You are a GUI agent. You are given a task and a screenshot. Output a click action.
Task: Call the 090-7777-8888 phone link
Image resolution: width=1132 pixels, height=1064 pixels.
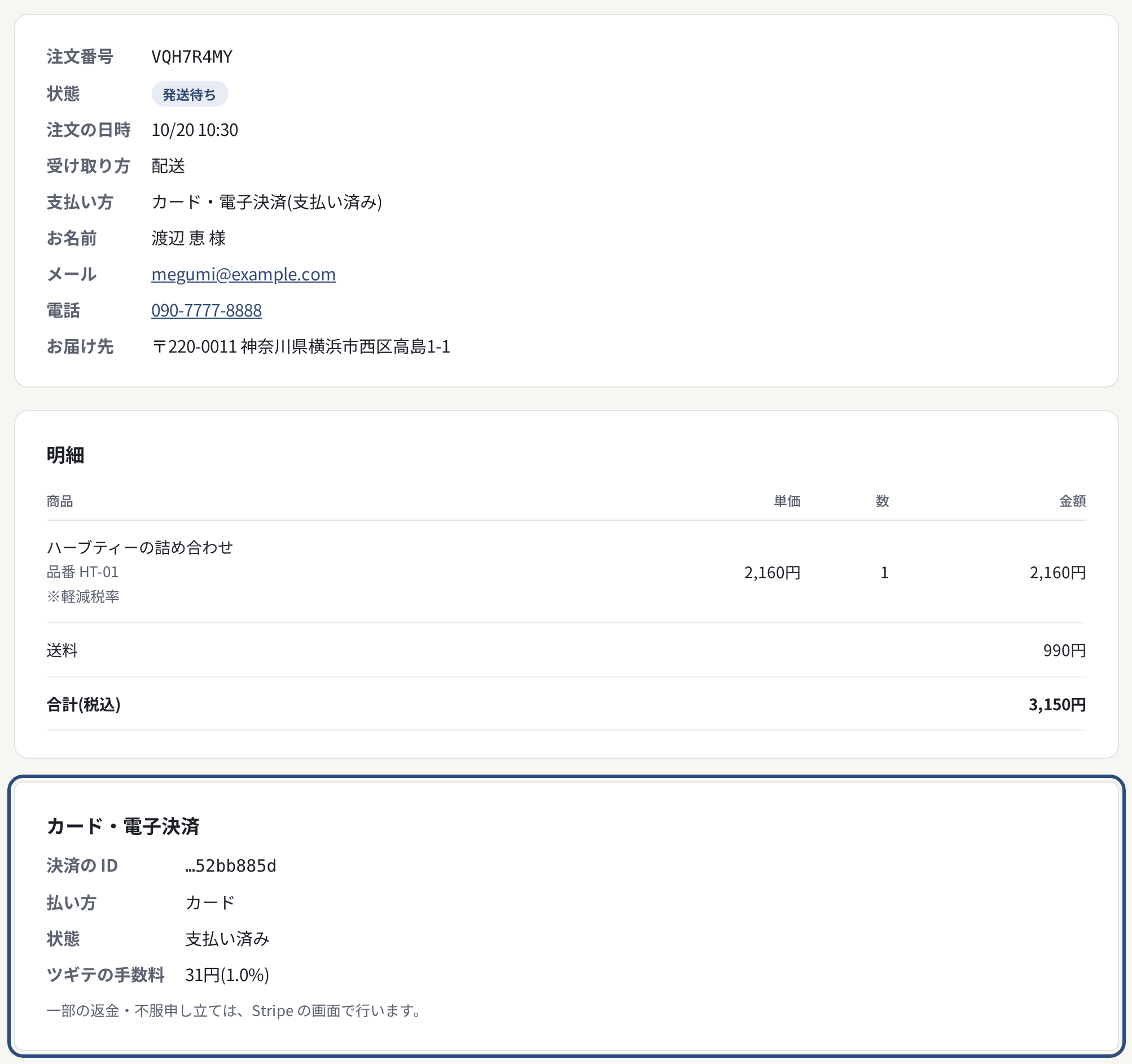point(206,310)
